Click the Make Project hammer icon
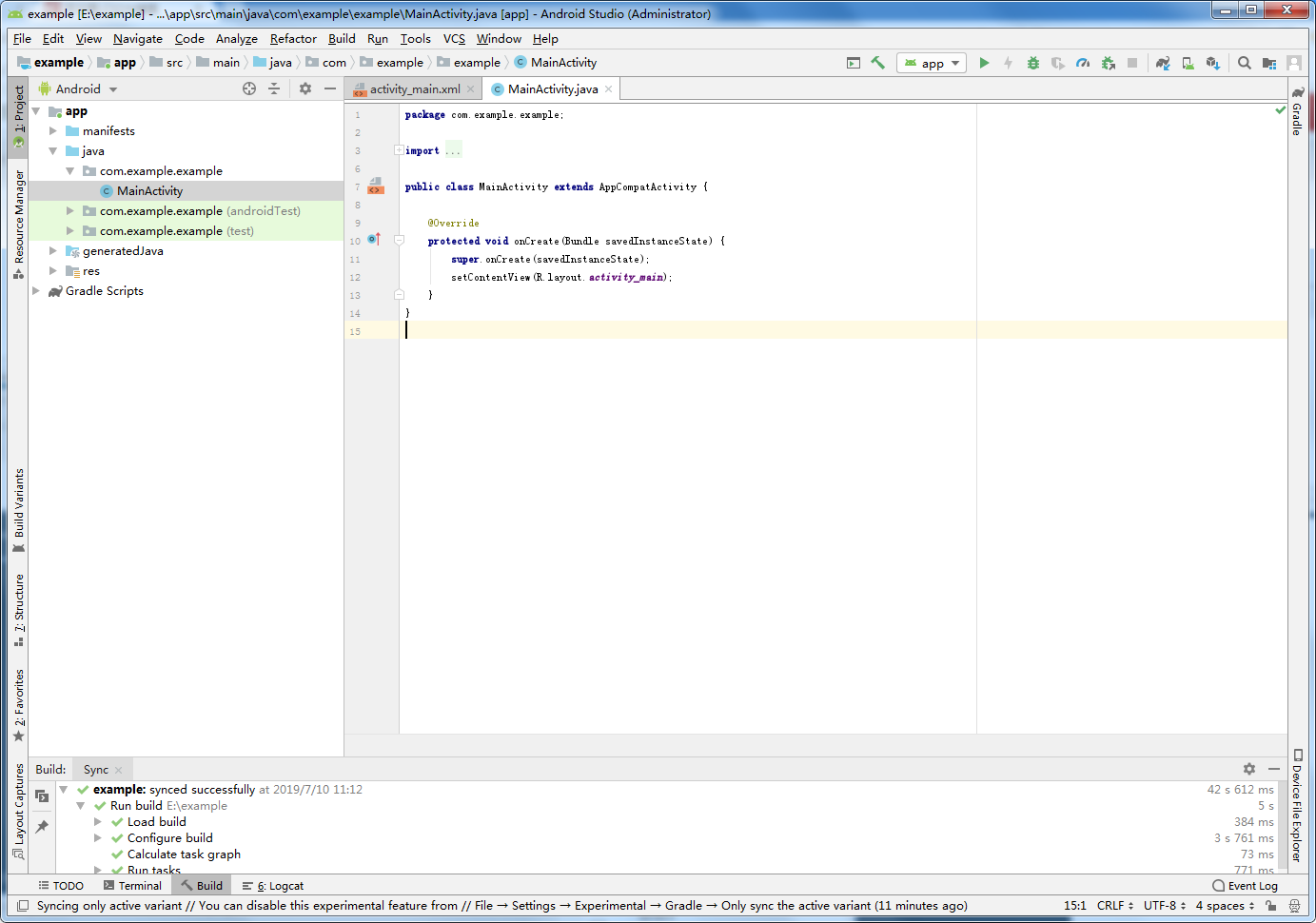Screen dimensions: 1316x923 click(877, 63)
